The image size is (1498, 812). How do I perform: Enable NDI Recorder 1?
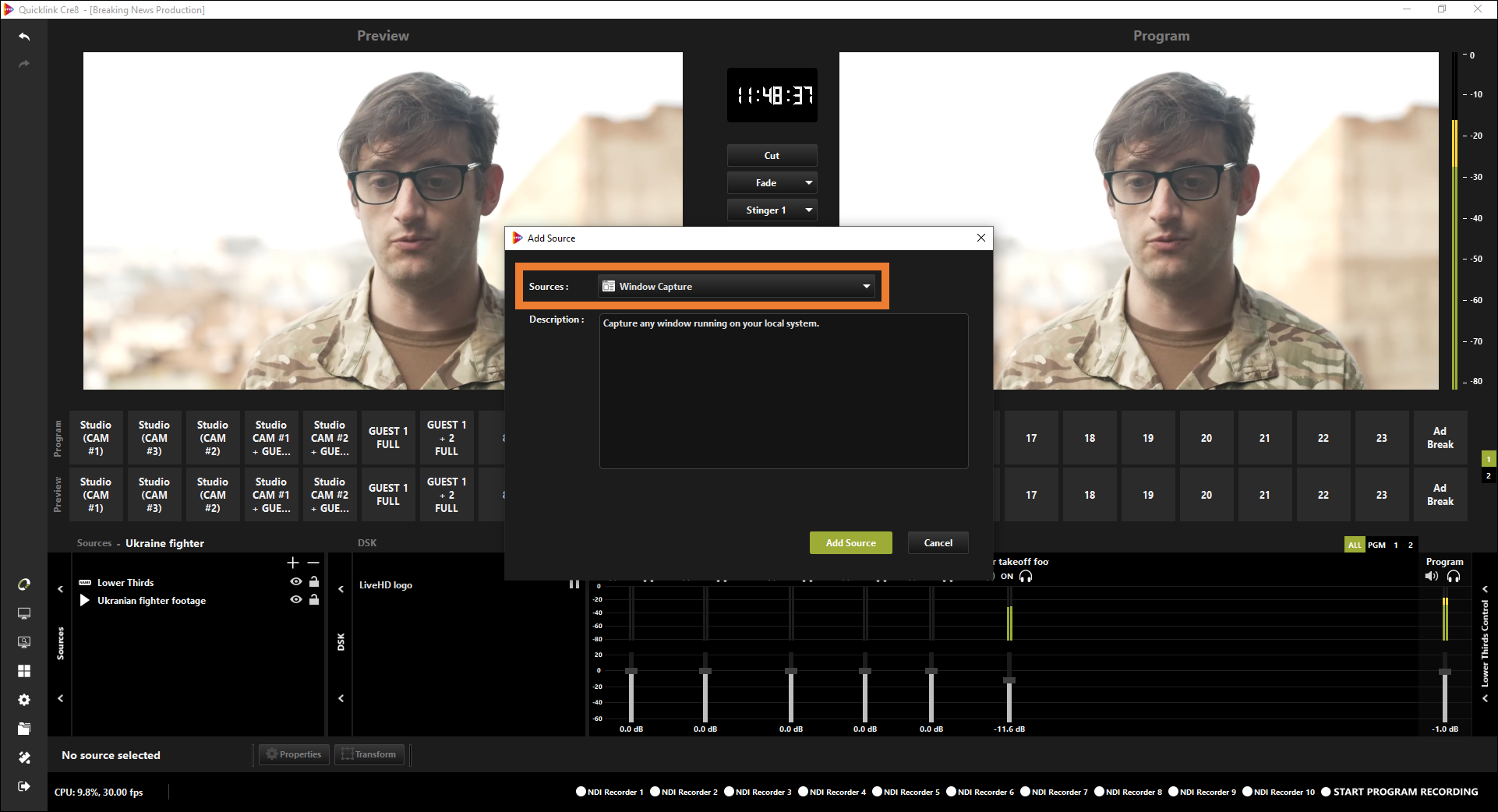coord(581,792)
